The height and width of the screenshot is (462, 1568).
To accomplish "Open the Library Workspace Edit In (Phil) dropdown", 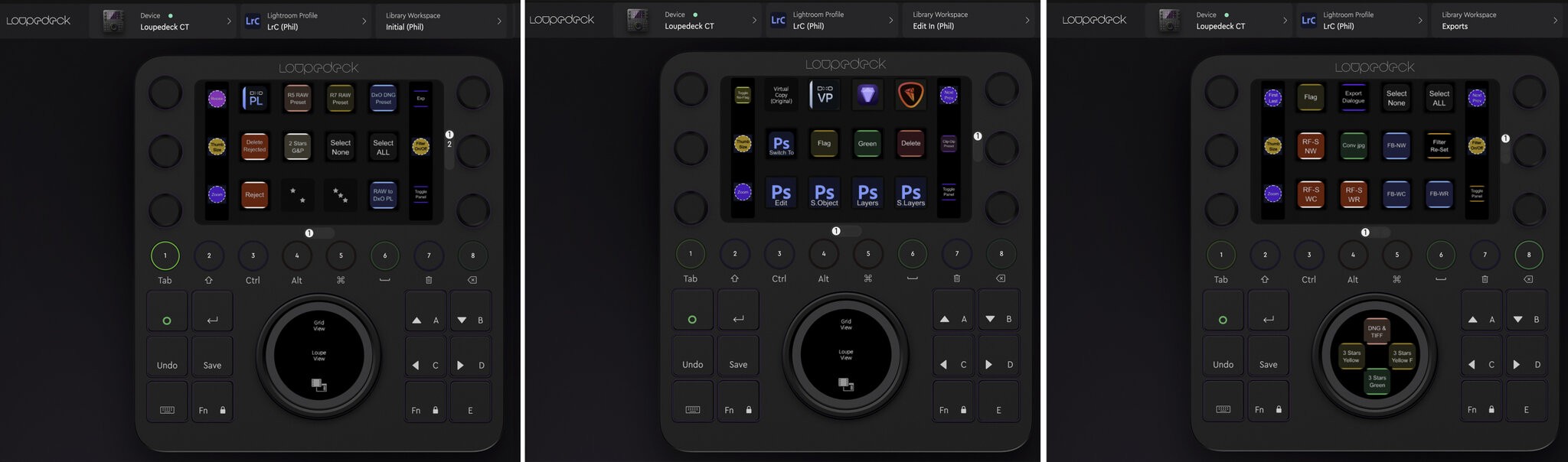I will tap(970, 21).
